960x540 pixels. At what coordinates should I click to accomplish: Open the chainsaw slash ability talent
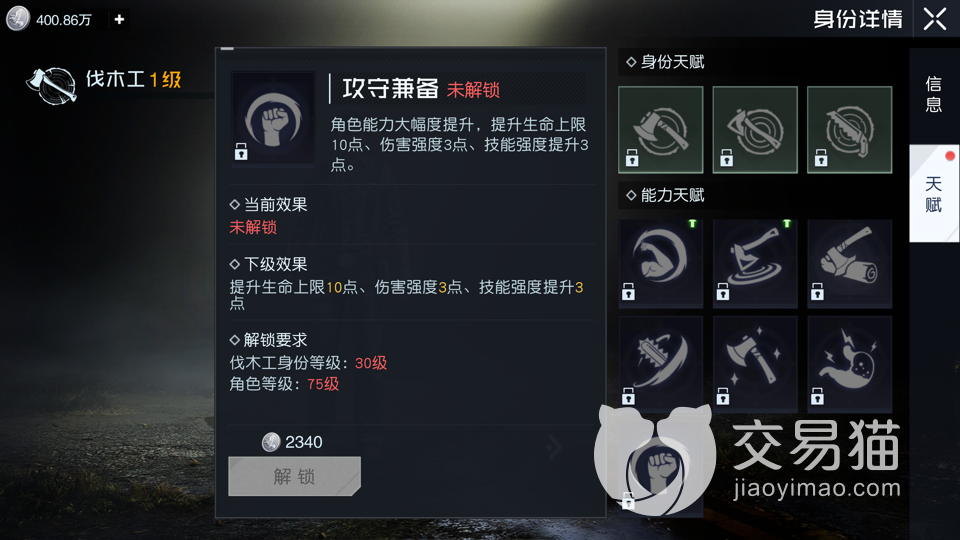661,363
